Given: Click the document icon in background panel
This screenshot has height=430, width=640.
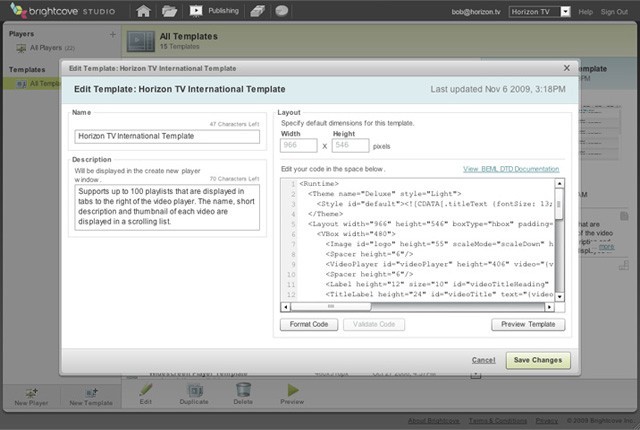Looking at the screenshot, I should 624,216.
